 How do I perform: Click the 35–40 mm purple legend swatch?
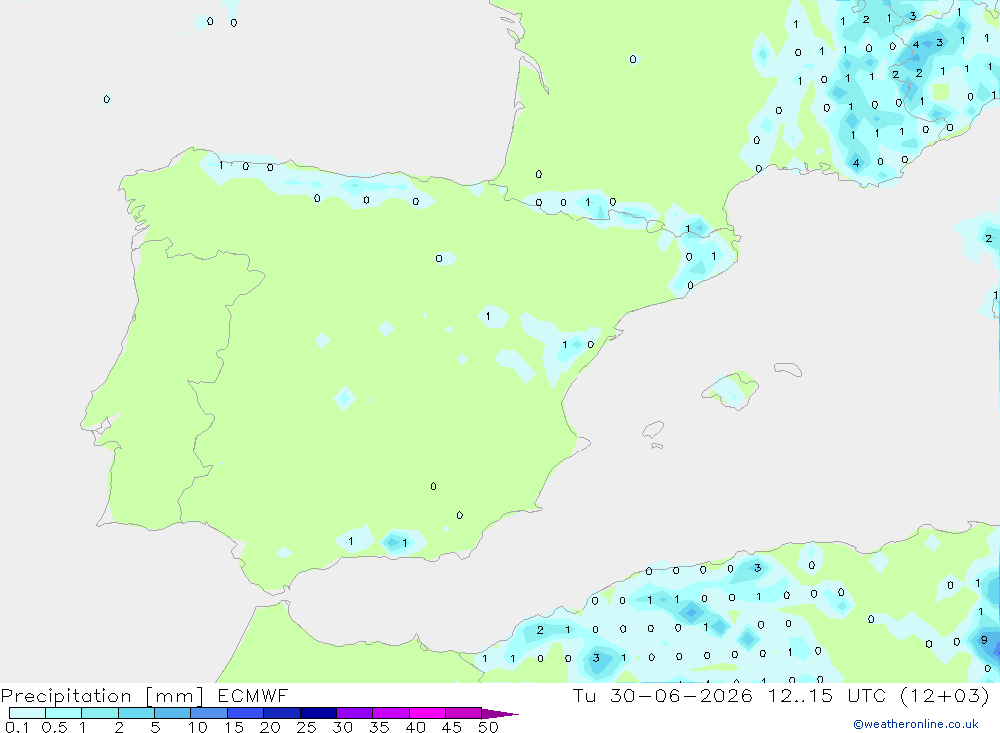pyautogui.click(x=391, y=713)
